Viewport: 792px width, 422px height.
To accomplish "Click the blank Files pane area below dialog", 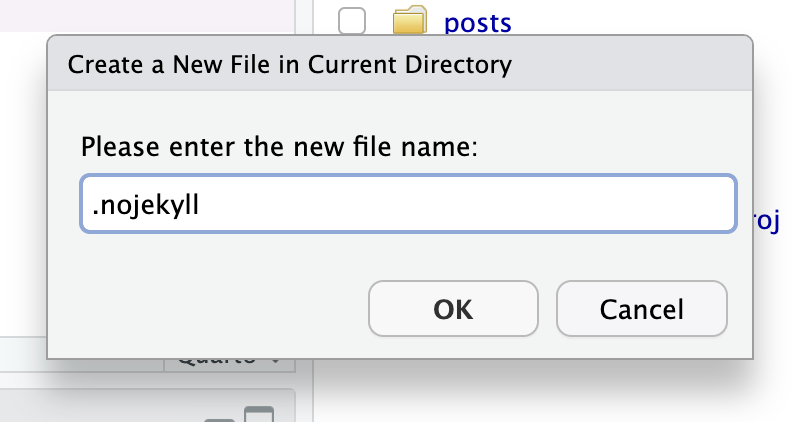I will pyautogui.click(x=551, y=394).
